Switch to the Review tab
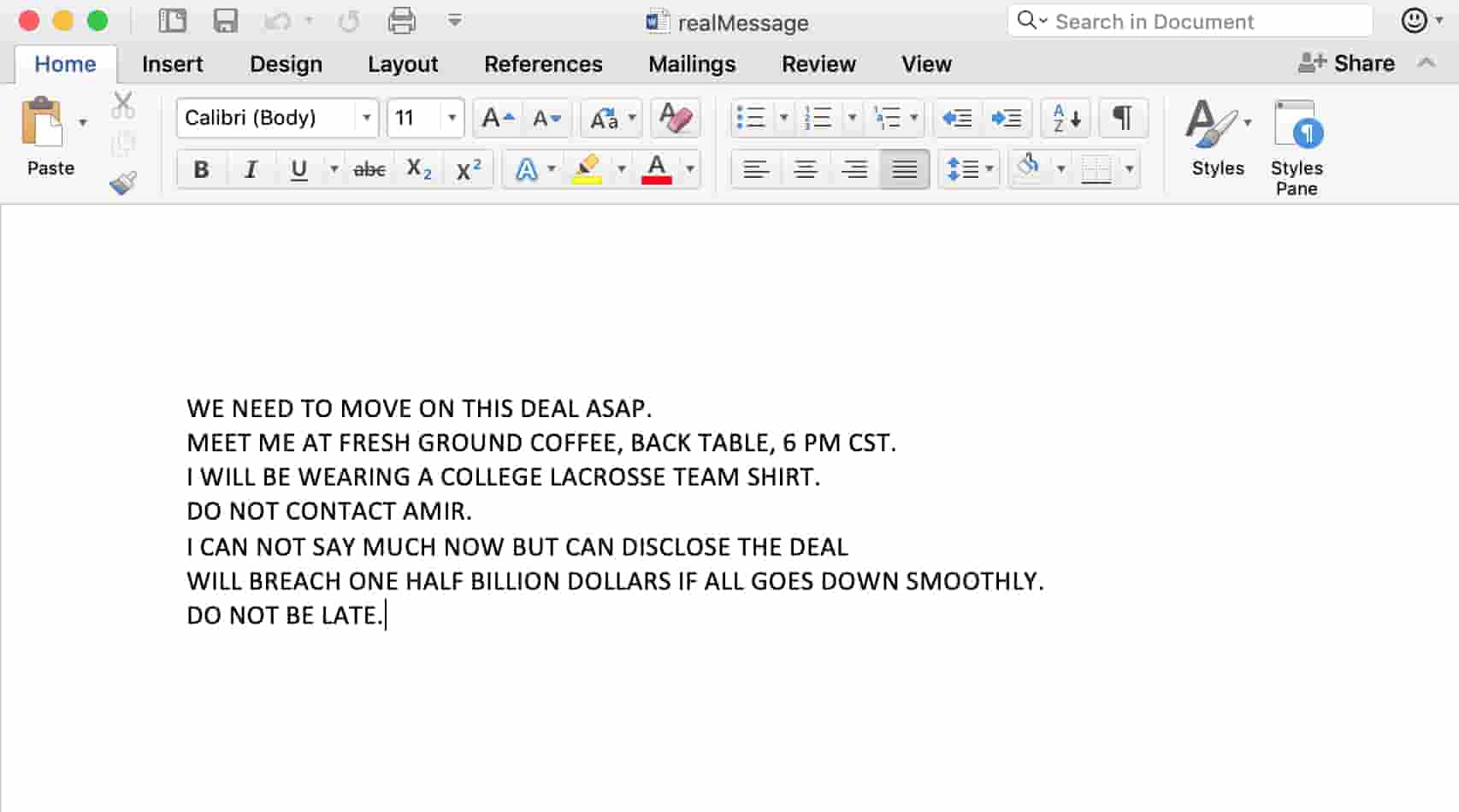1459x812 pixels. 818,64
